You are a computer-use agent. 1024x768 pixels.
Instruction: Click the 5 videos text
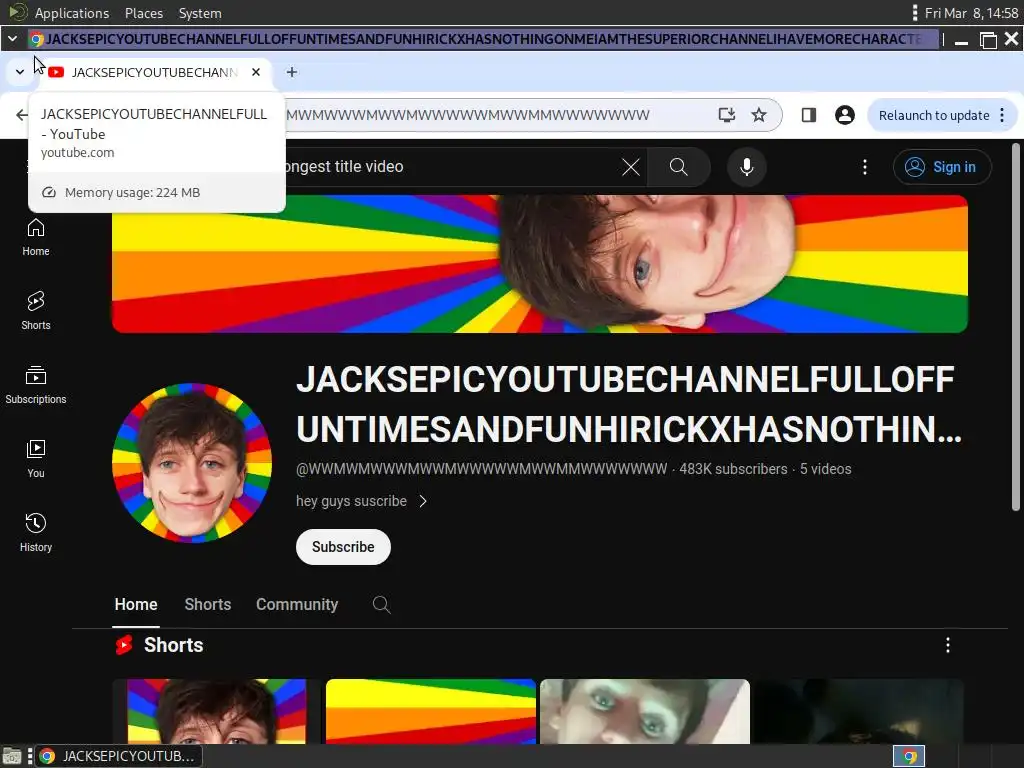pos(825,469)
